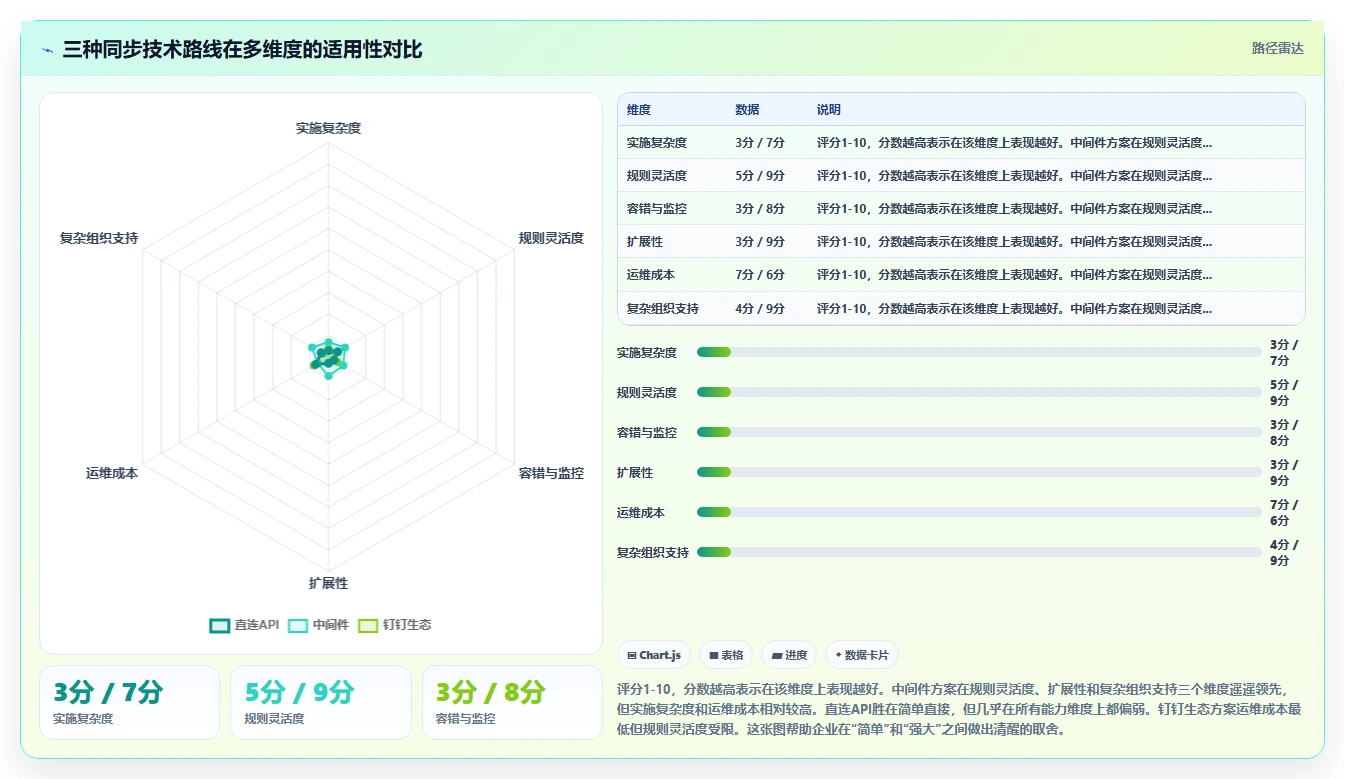Open the 5分 / 9分 规则灵活度 card
The height and width of the screenshot is (779, 1345).
point(321,702)
